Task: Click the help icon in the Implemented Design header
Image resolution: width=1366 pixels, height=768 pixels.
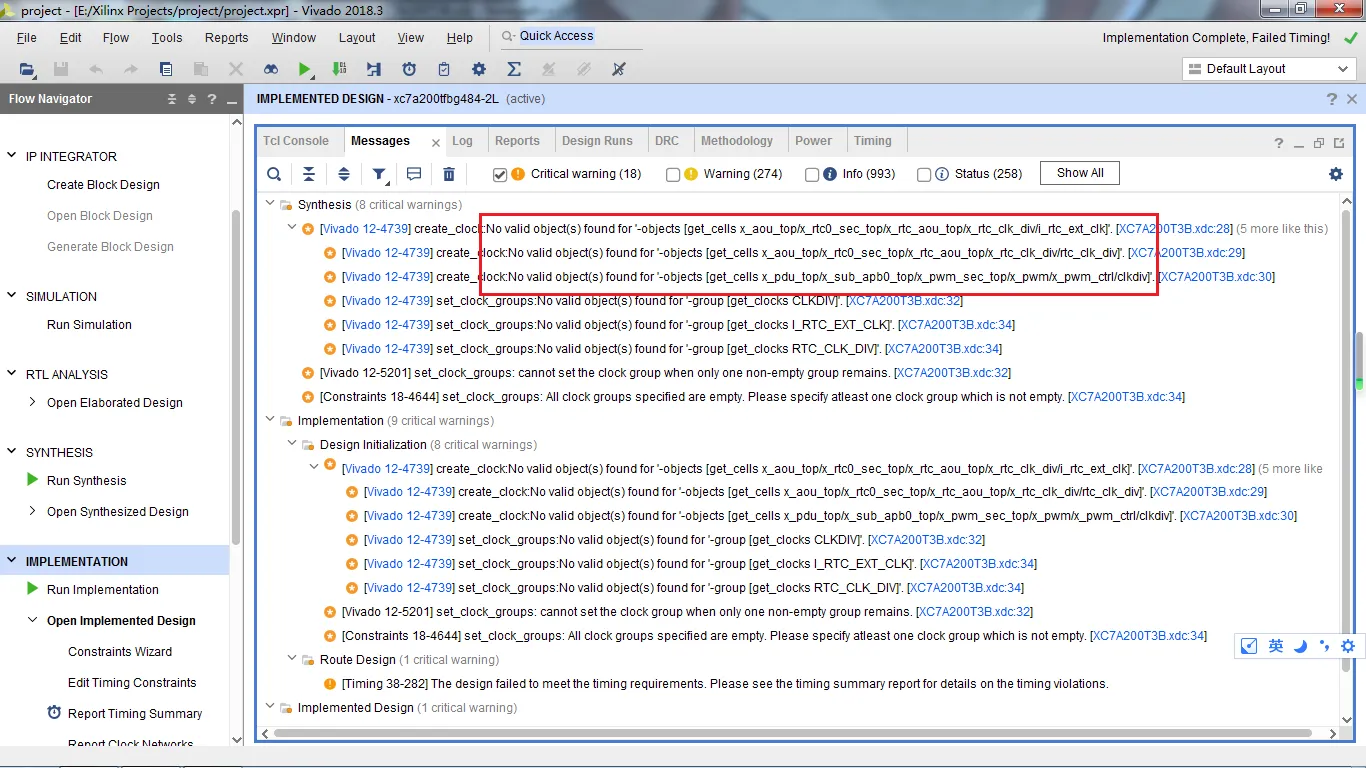Action: click(1332, 99)
